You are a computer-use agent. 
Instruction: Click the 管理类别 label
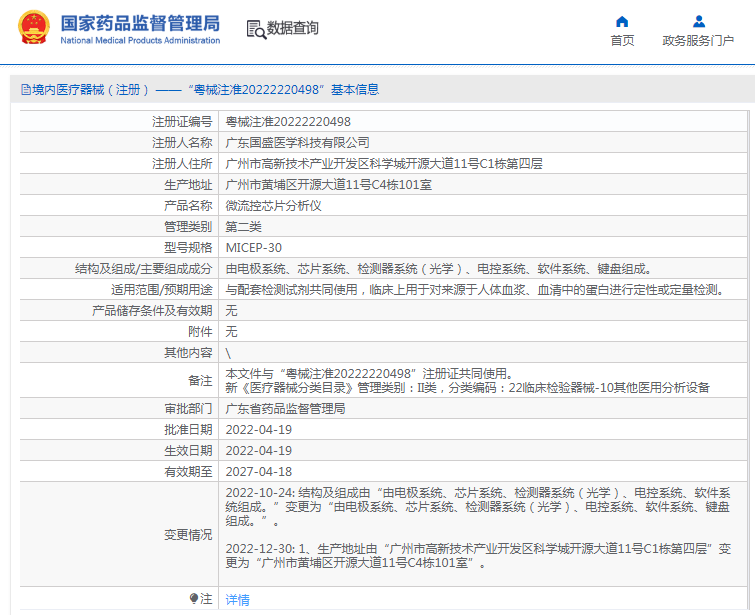[188, 226]
